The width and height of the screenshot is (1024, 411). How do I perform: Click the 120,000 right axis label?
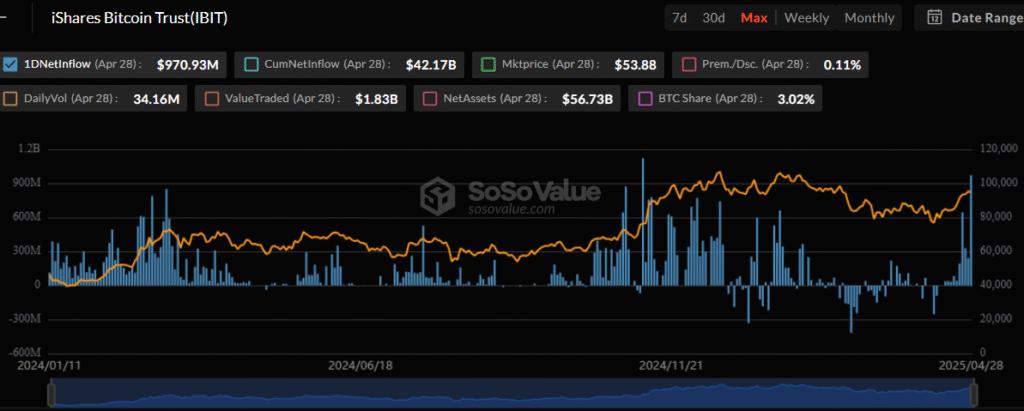pos(999,149)
